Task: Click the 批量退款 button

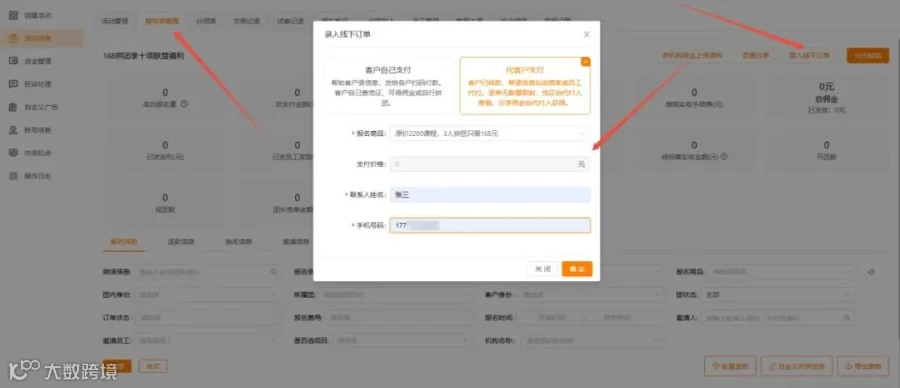Action: coord(730,366)
